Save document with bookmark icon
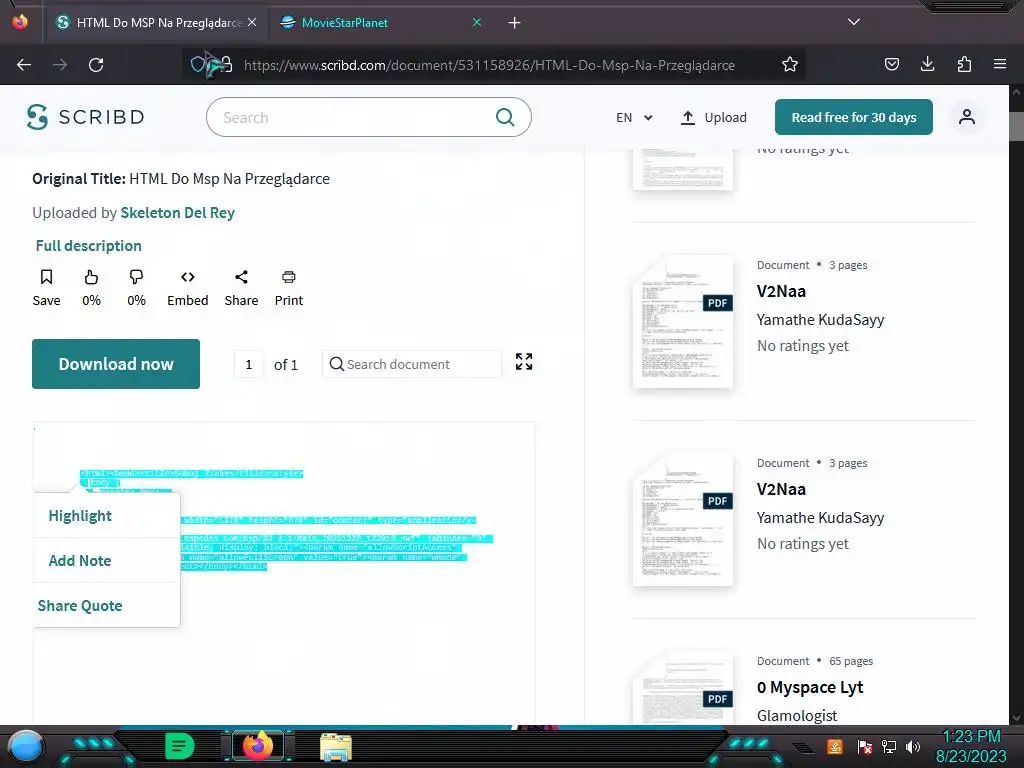Screen dimensions: 1024x768 [x=46, y=287]
